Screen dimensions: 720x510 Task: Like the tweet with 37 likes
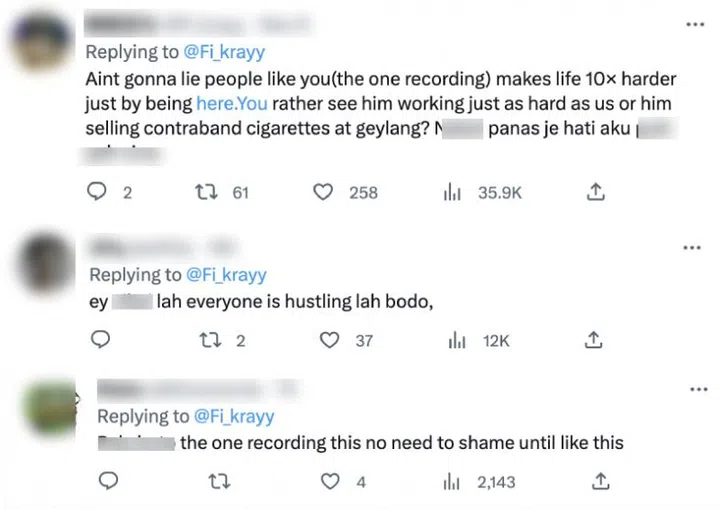[328, 340]
